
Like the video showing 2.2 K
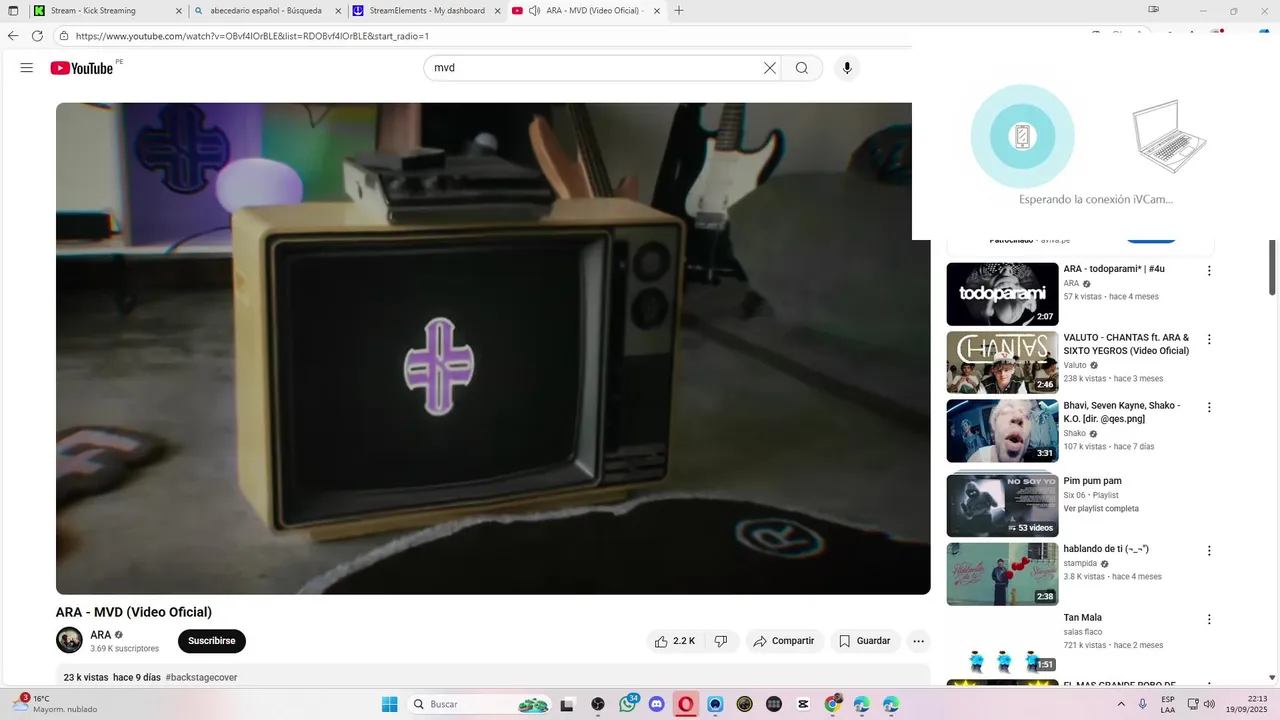coord(675,641)
